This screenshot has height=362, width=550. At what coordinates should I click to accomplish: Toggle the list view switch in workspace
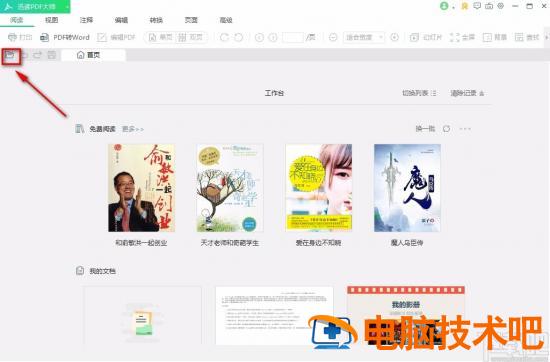(x=419, y=93)
